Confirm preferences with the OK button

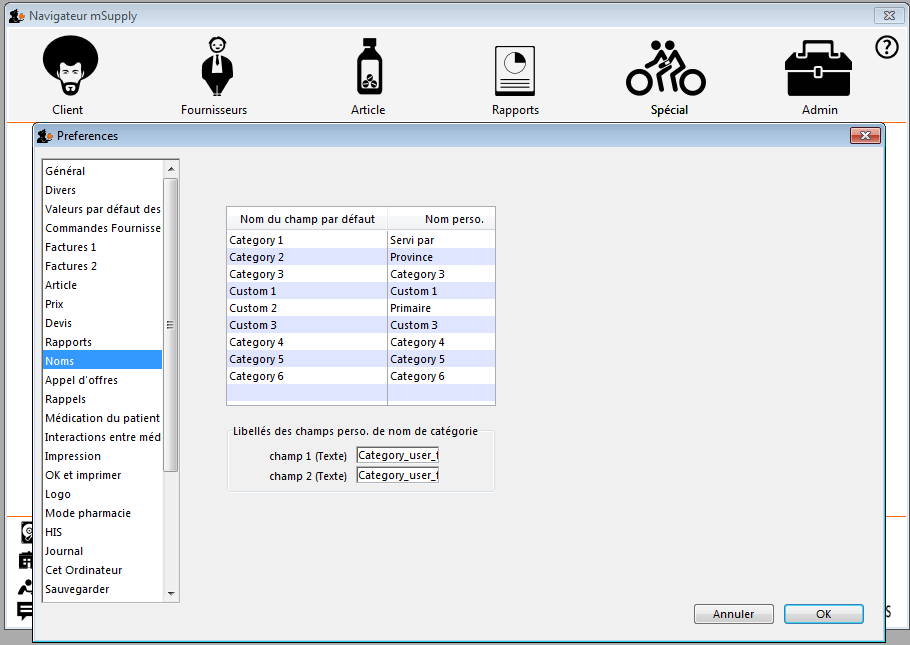point(824,614)
